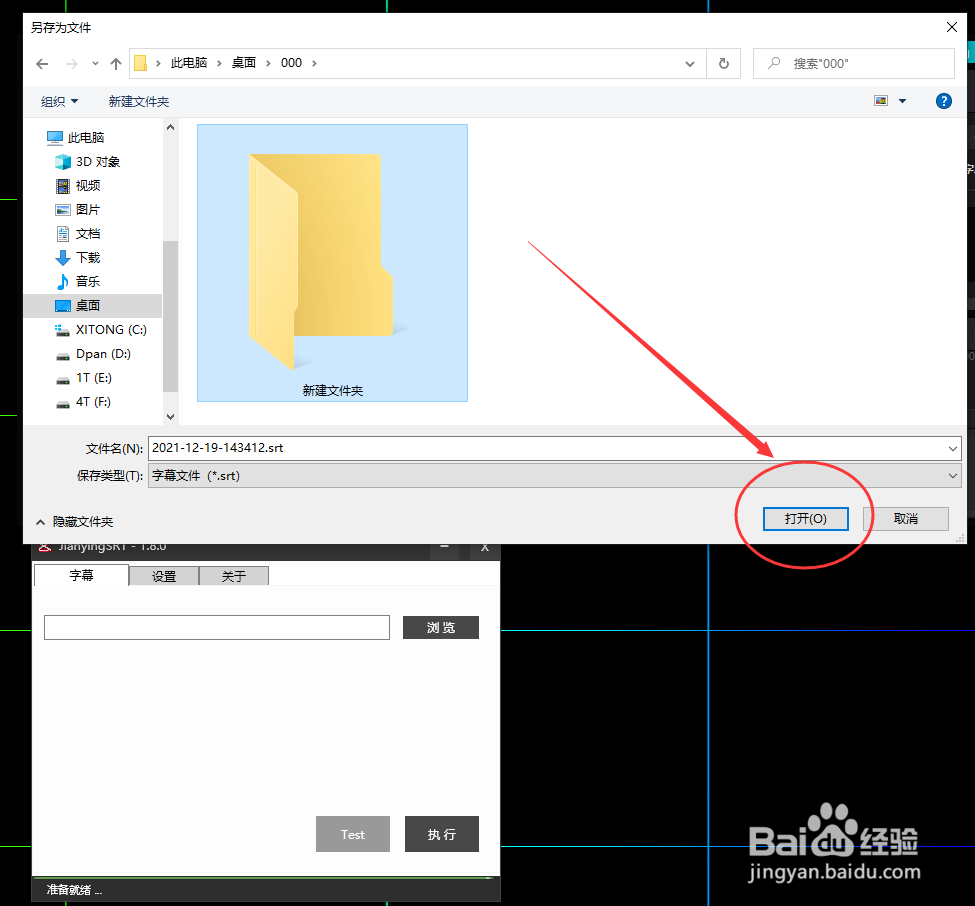975x906 pixels.
Task: Click the folder icon in address bar
Action: click(x=141, y=63)
